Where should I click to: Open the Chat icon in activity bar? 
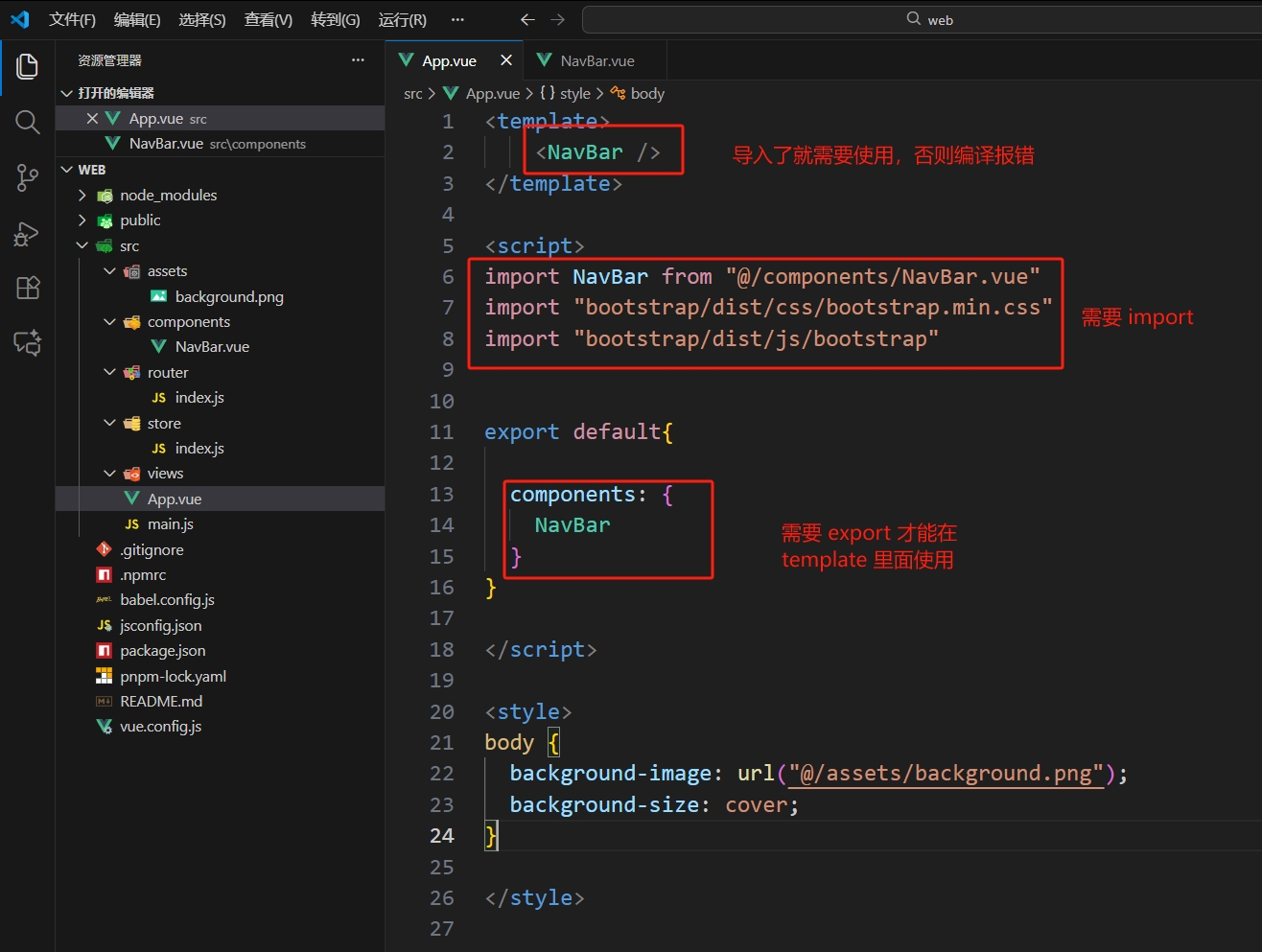click(27, 342)
